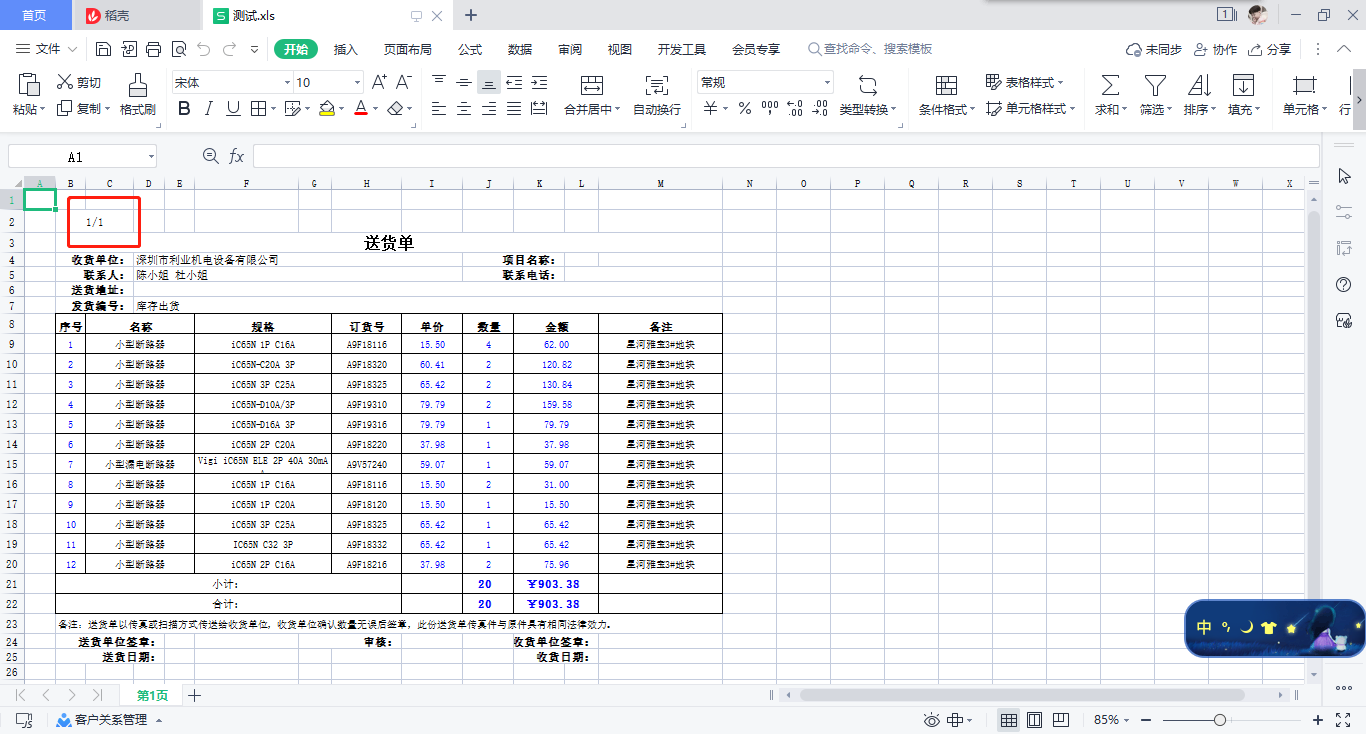The width and height of the screenshot is (1366, 734).
Task: Click the Filter (筛选) funnel icon
Action: click(x=1155, y=84)
